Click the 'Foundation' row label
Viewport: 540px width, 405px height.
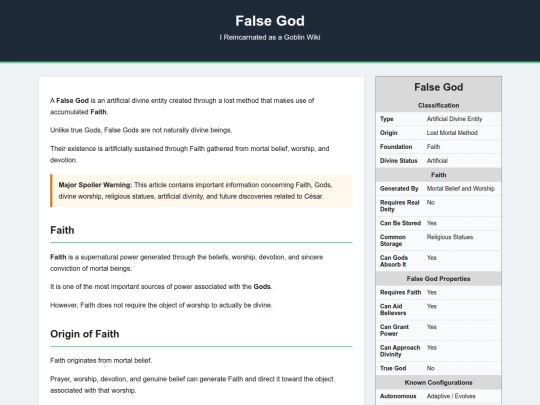[x=396, y=147]
